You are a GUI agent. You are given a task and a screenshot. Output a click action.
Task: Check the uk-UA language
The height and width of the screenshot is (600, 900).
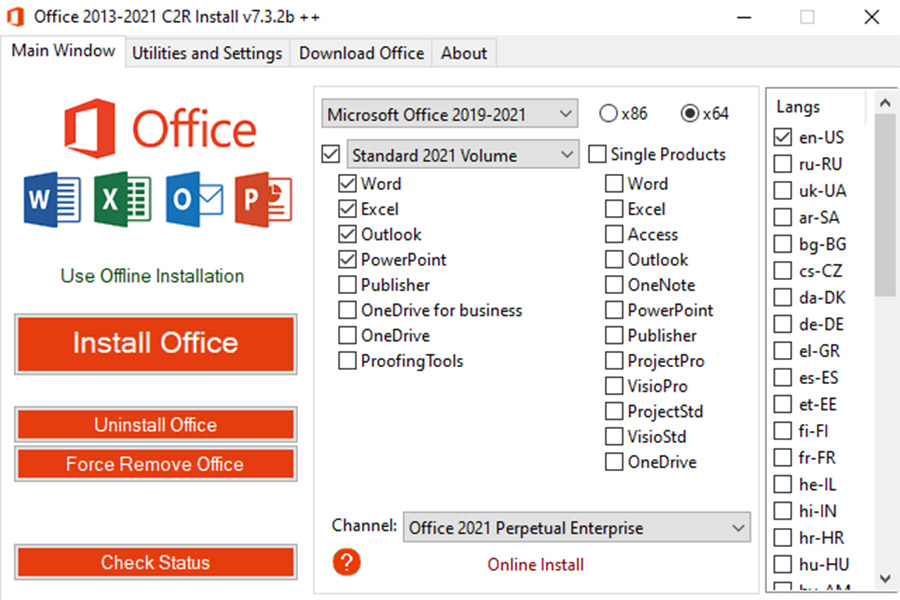782,191
